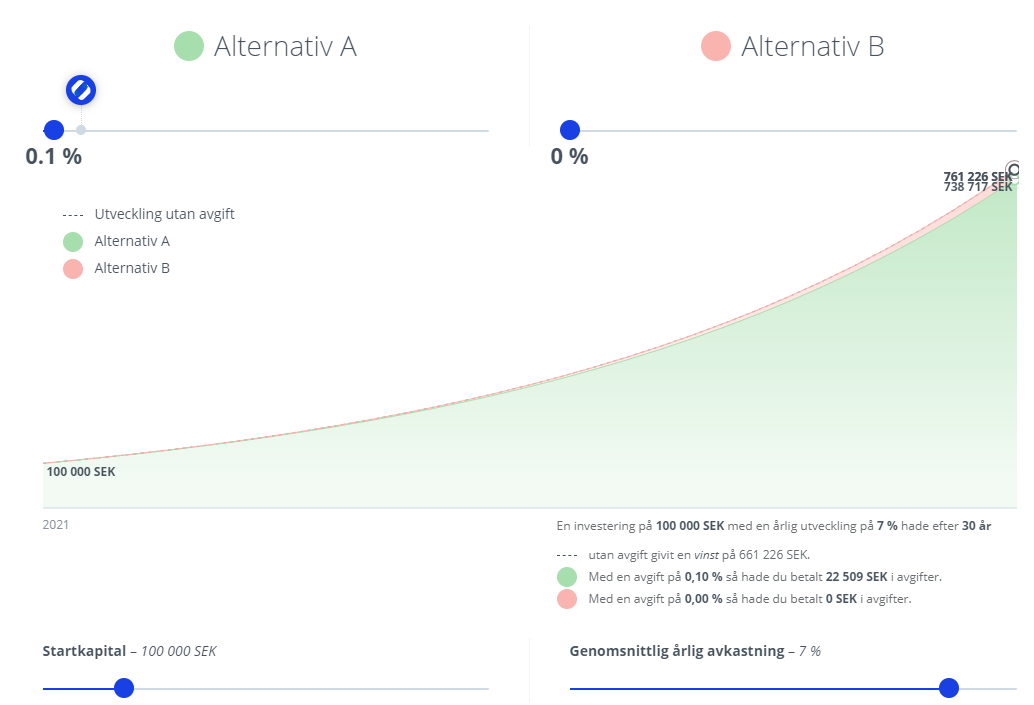Click the green Alternativ A circle in the chart legend

click(x=72, y=241)
